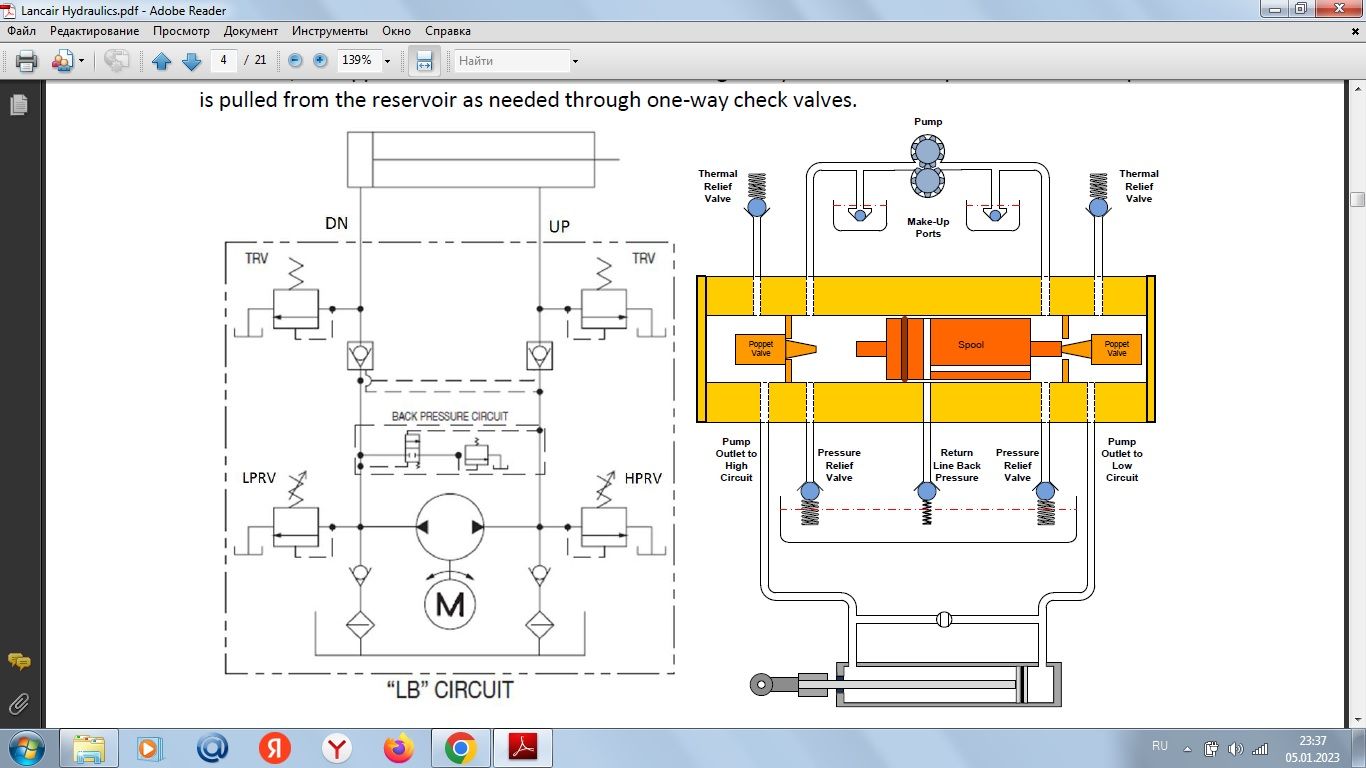Viewport: 1366px width, 768px height.
Task: Click the volume speaker icon in system tray
Action: (x=1235, y=748)
